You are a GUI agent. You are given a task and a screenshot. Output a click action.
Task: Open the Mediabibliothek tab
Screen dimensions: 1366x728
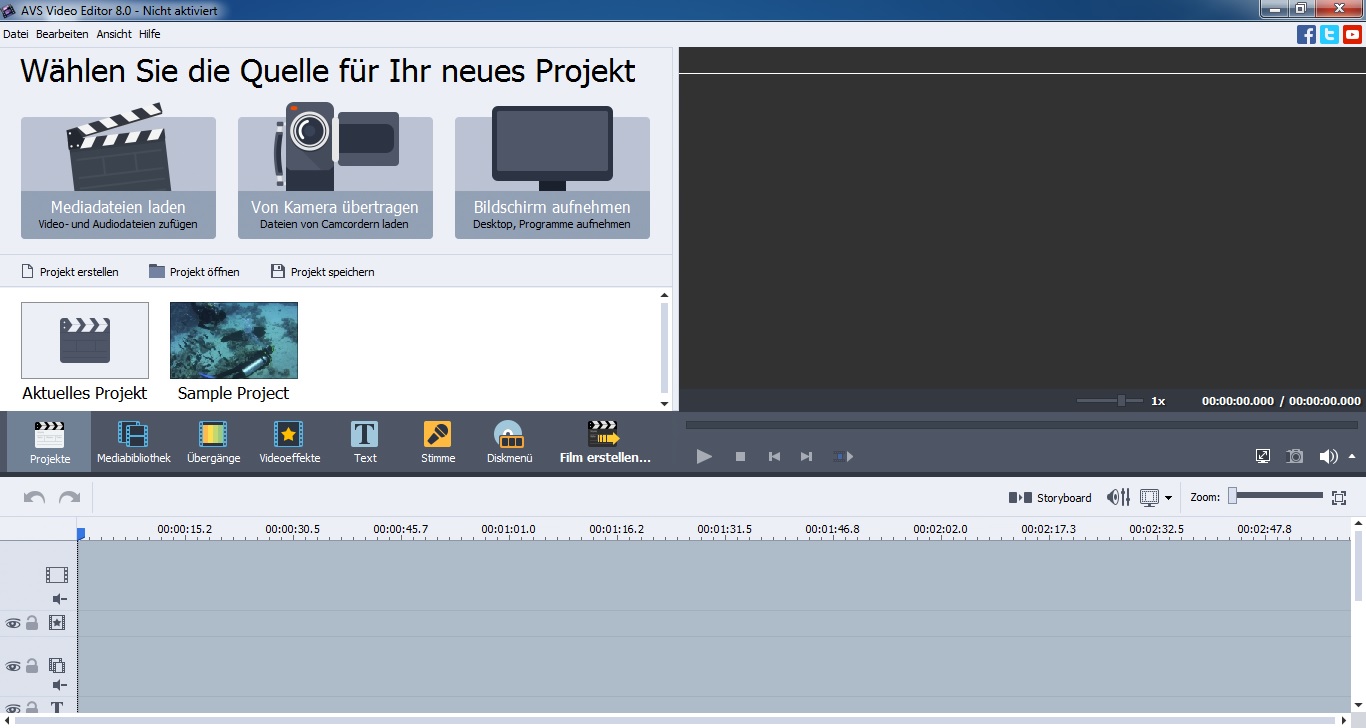coord(133,442)
